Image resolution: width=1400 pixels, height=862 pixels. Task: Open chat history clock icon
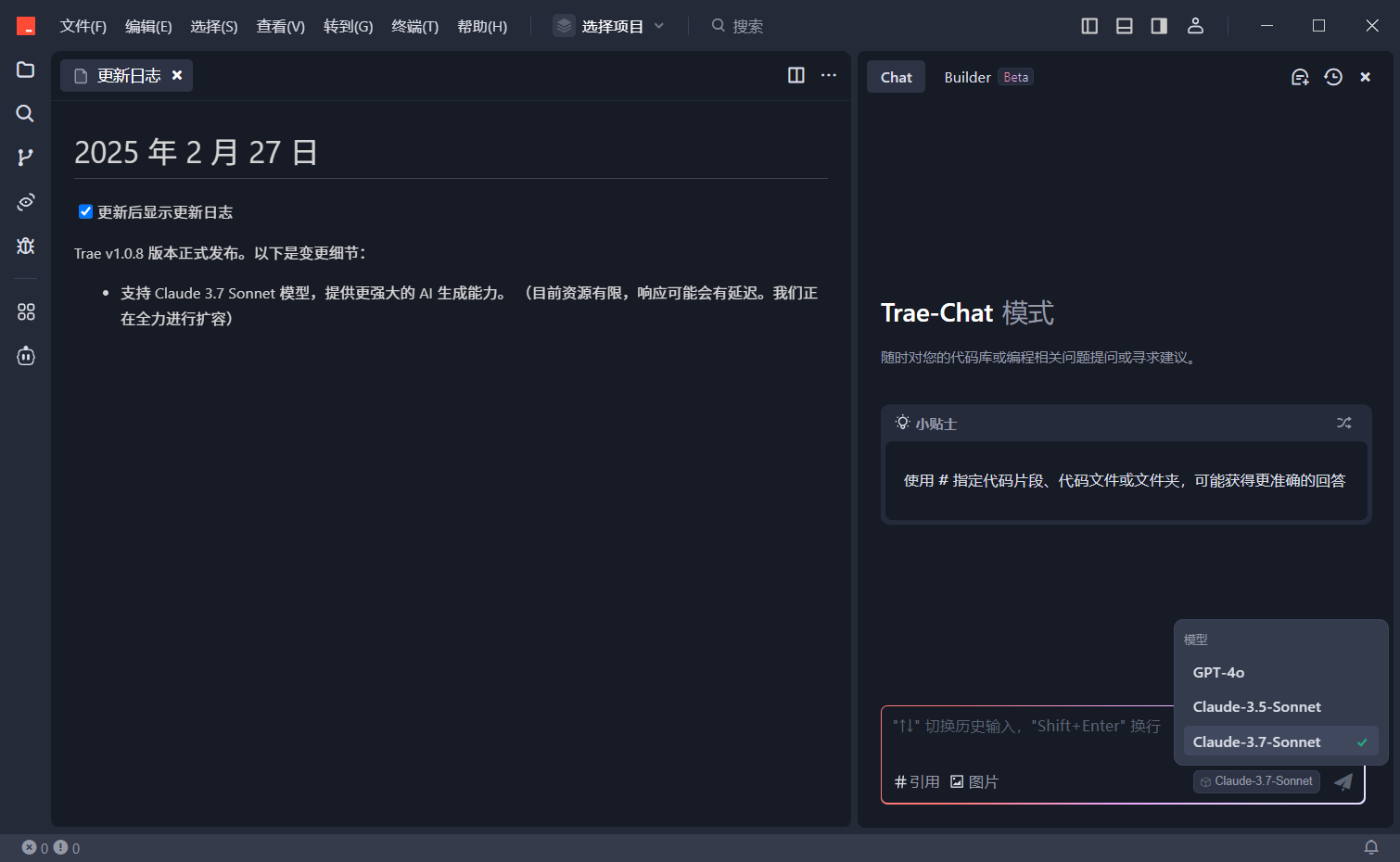(x=1333, y=77)
